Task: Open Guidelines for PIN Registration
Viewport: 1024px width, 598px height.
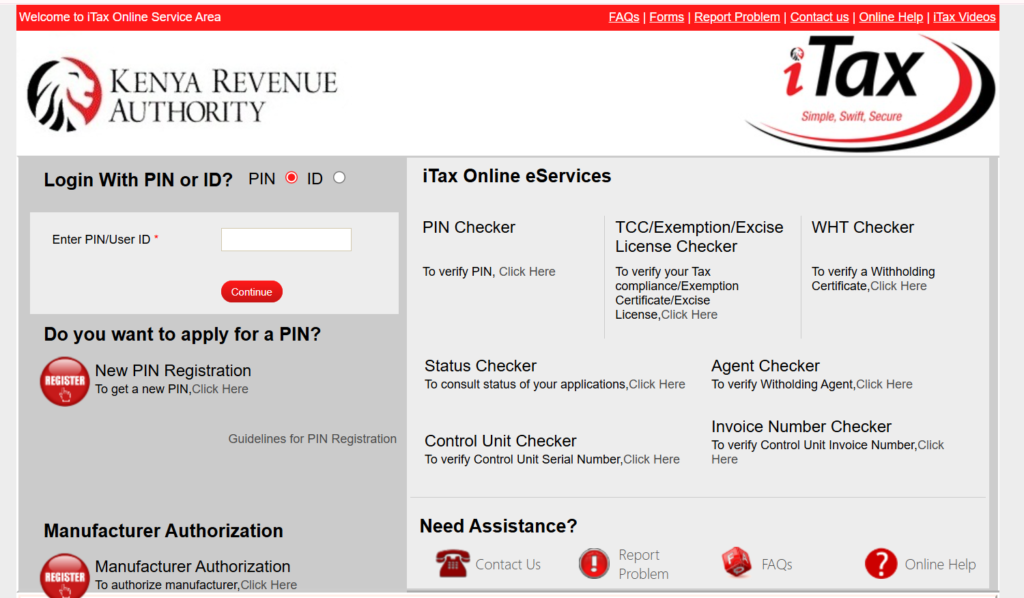Action: coord(312,438)
